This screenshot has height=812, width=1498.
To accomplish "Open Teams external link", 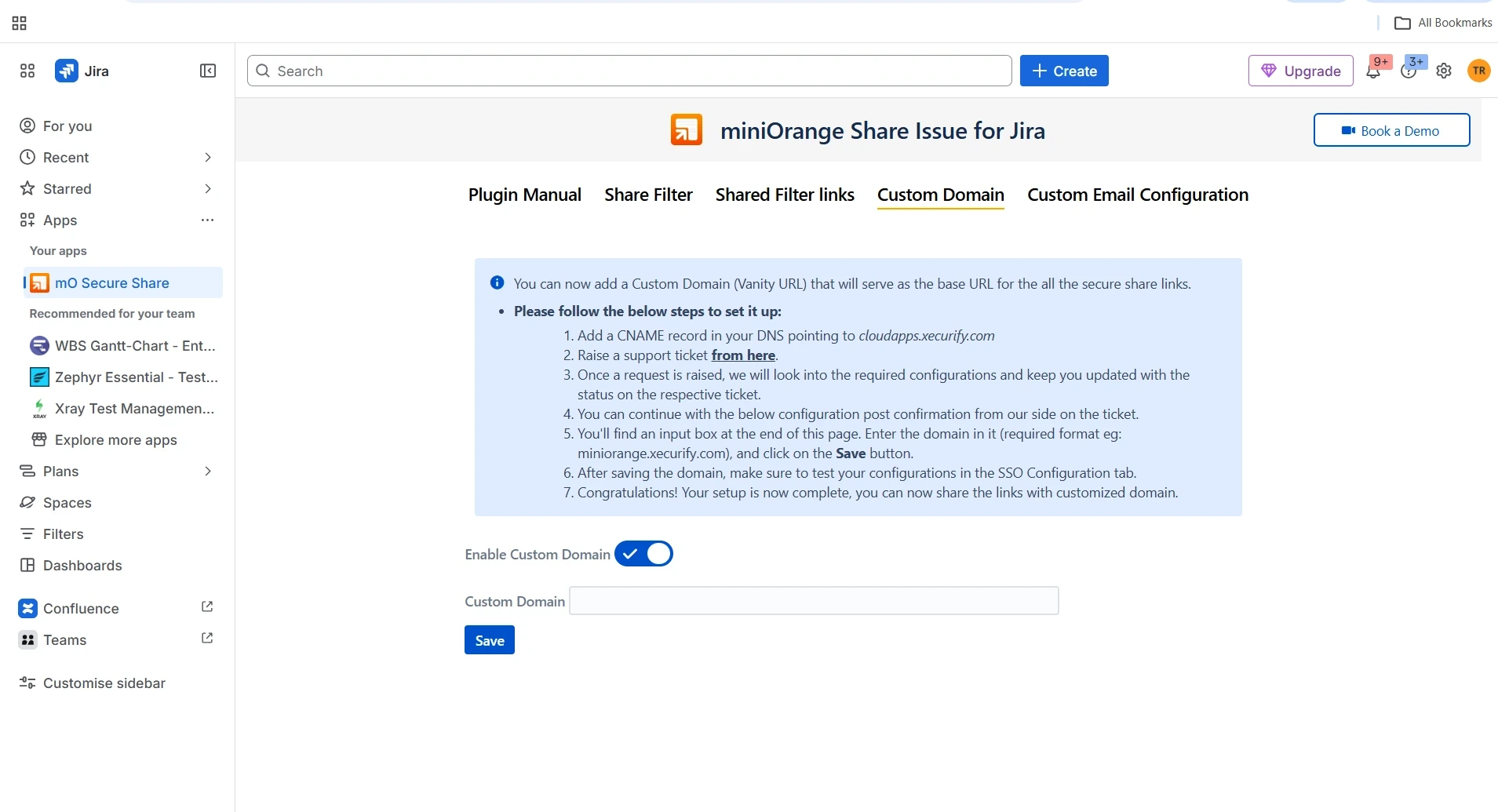I will [x=207, y=638].
